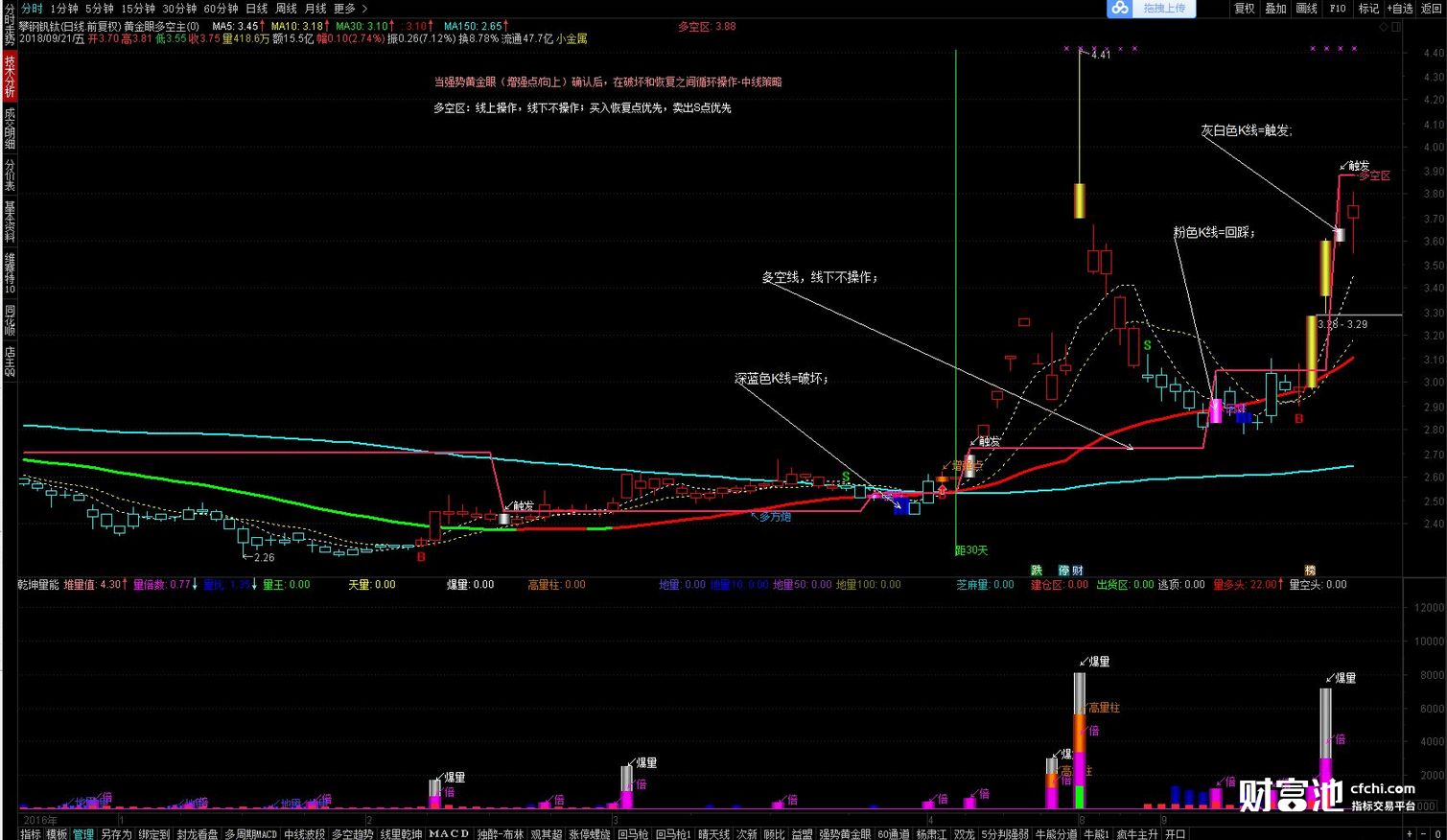Open the 指标 indicator tab
The height and width of the screenshot is (840, 1447).
coord(31,834)
